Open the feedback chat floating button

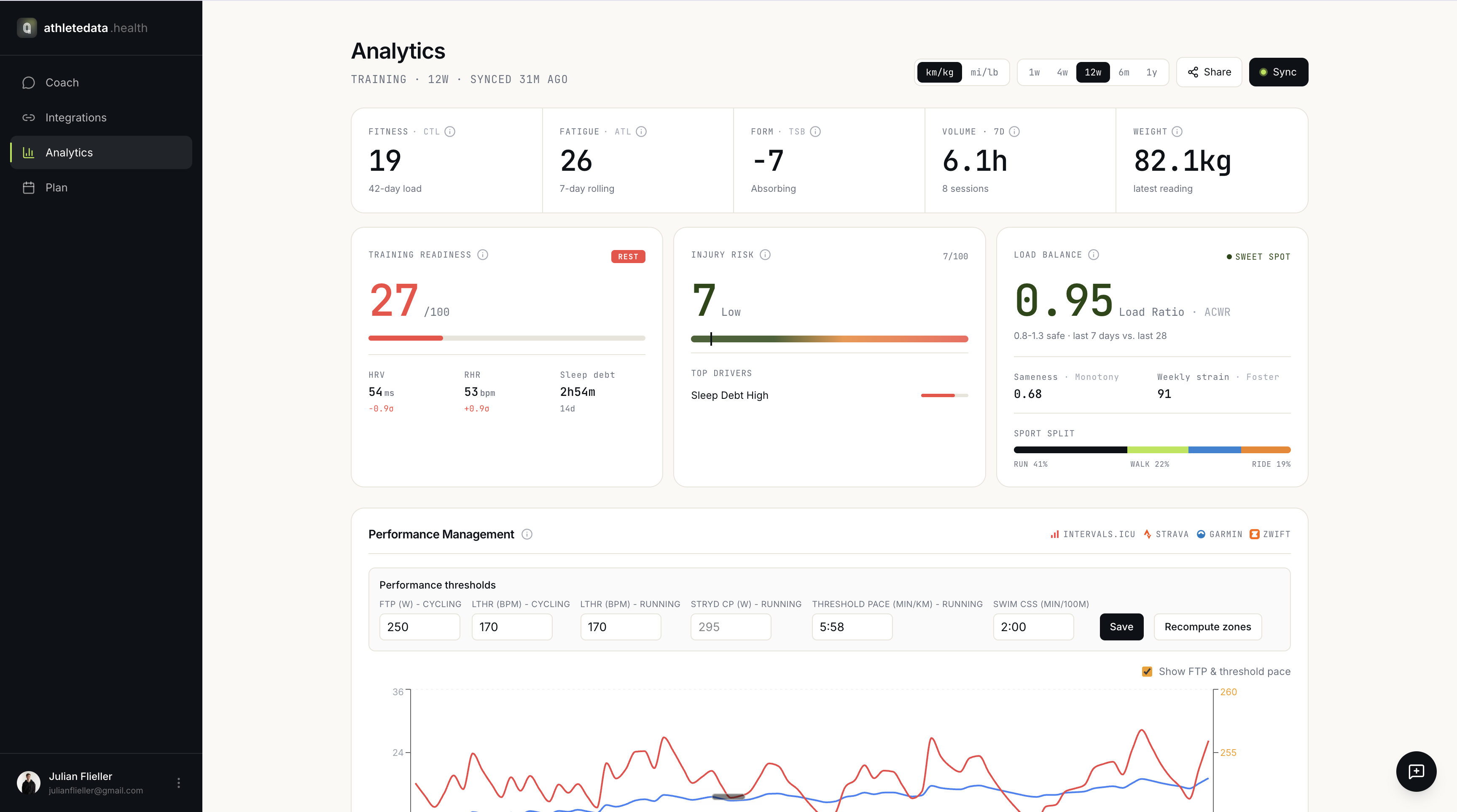click(x=1416, y=771)
